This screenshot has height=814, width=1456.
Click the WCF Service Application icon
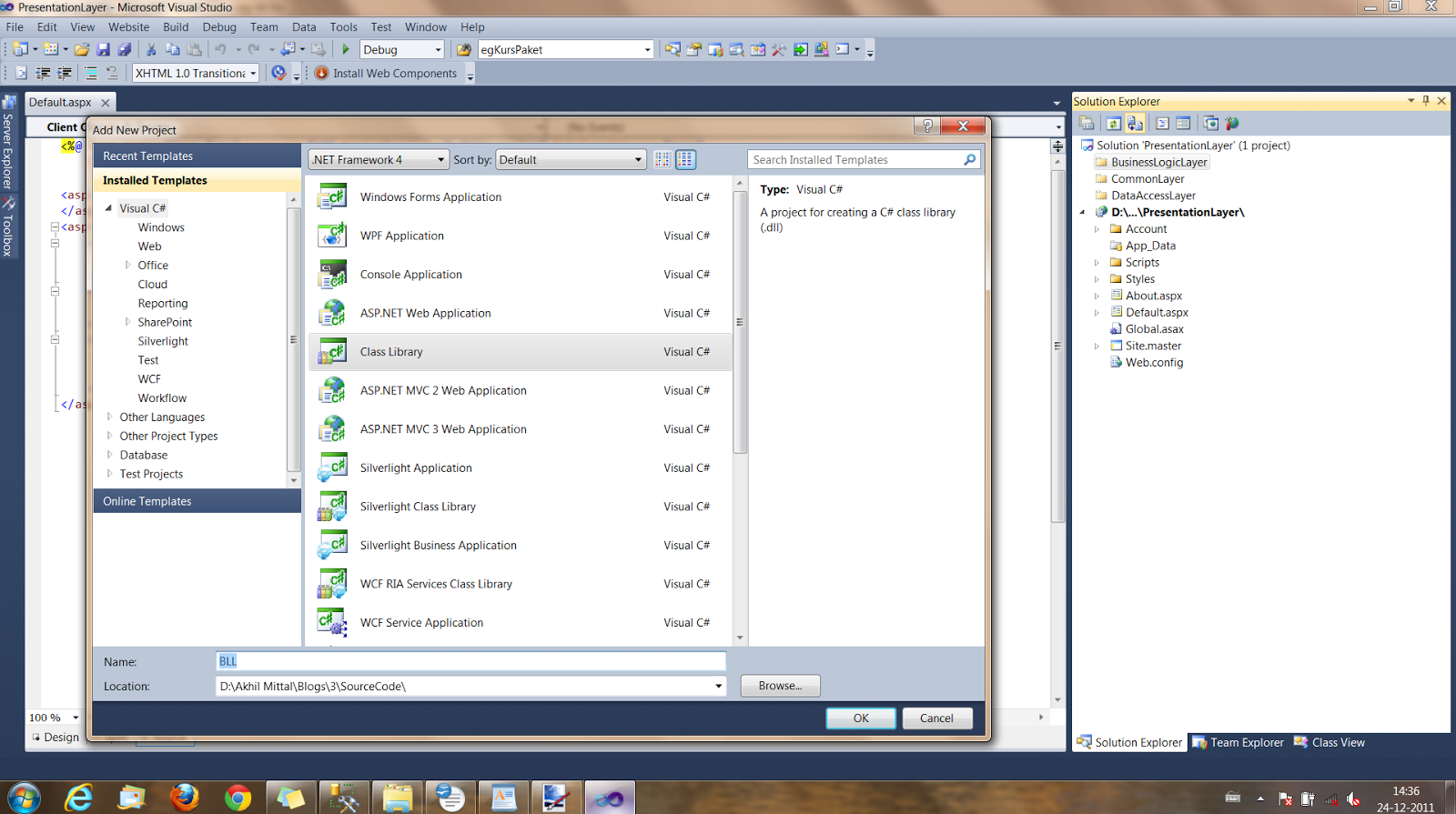[332, 623]
